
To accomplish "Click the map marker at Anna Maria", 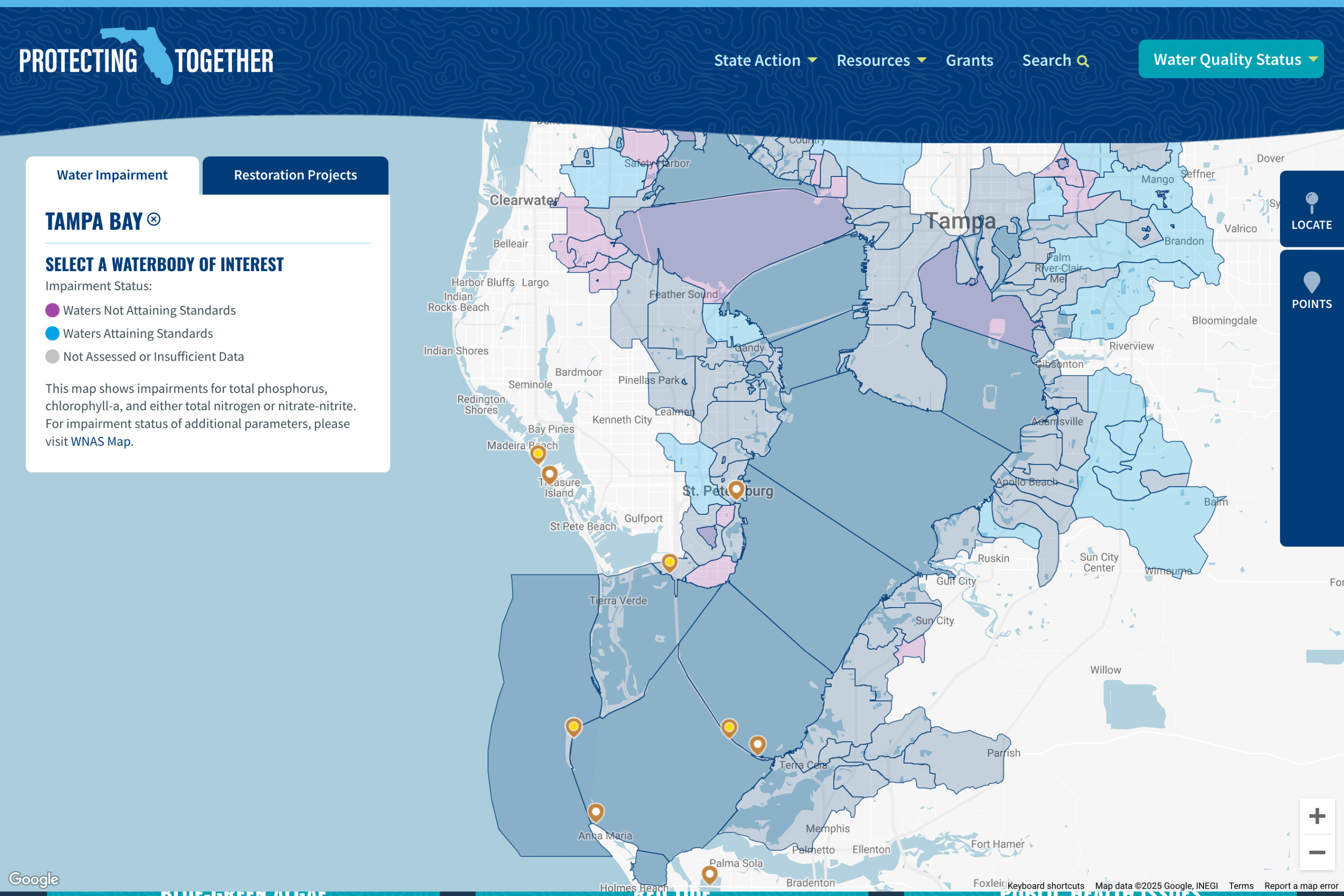I will (595, 811).
